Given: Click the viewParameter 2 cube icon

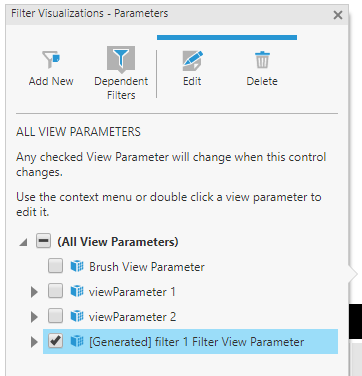Looking at the screenshot, I should pyautogui.click(x=77, y=316).
